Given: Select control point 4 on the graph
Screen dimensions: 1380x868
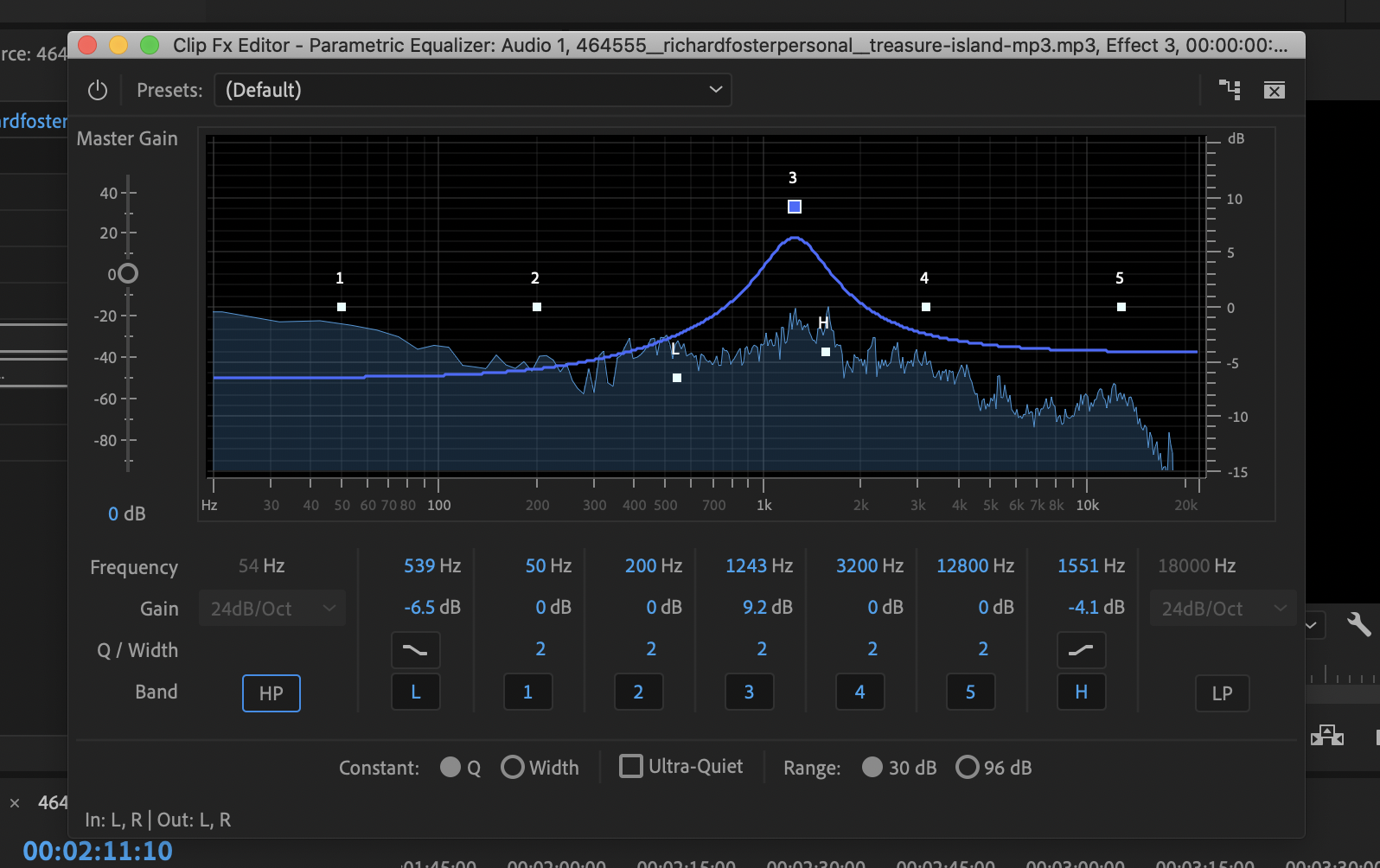Looking at the screenshot, I should pos(926,307).
